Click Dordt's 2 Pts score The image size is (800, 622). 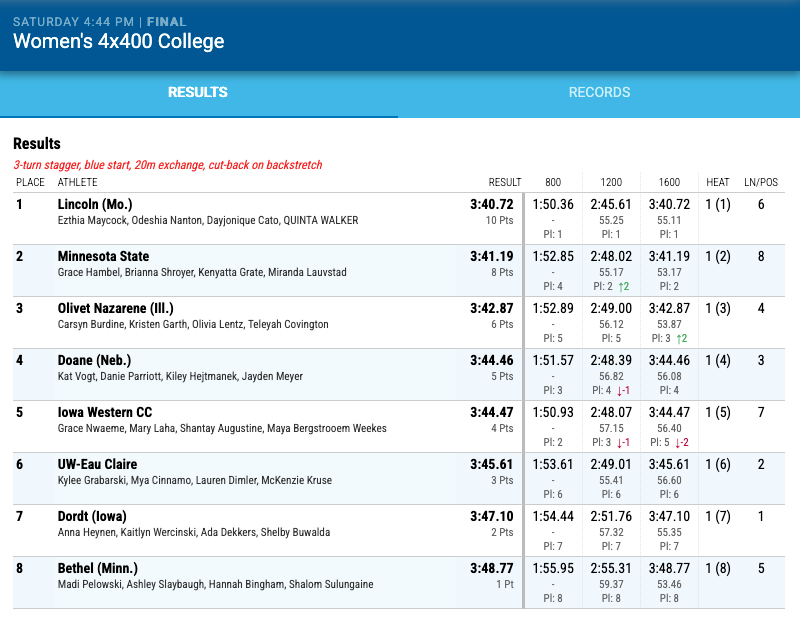coord(502,533)
